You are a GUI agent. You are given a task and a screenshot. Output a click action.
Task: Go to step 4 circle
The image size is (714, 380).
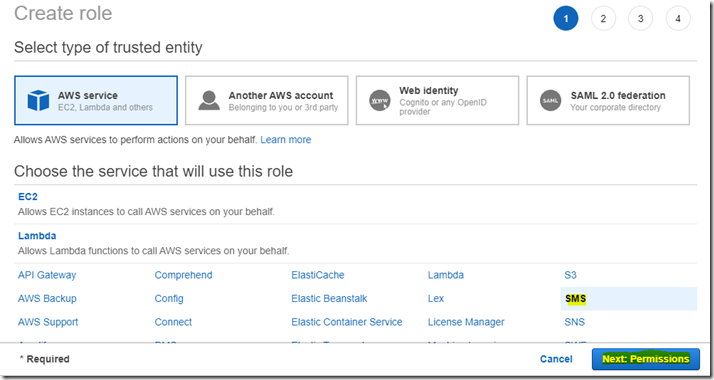coord(678,19)
